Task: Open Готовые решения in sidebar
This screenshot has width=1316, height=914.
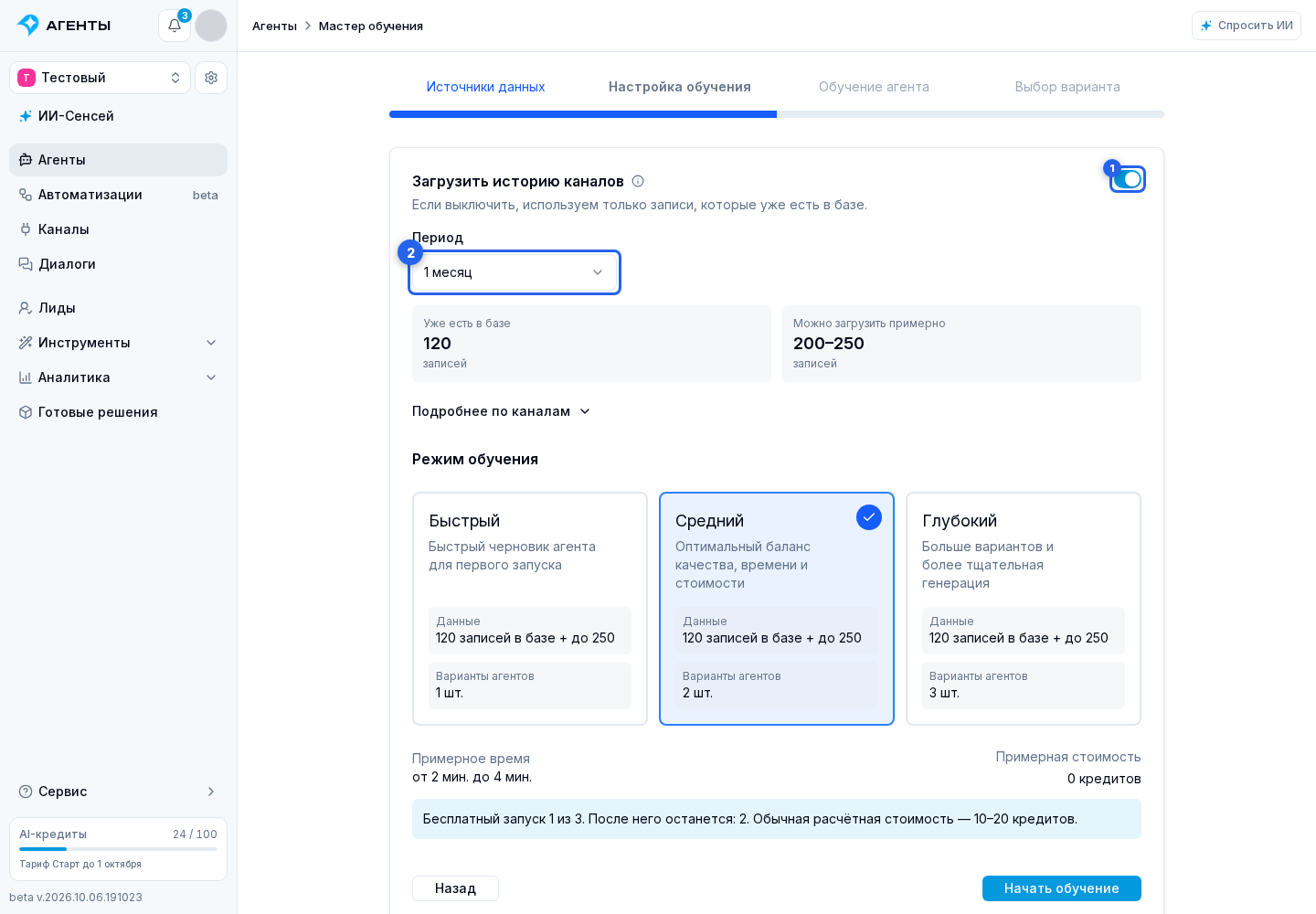Action: pyautogui.click(x=119, y=412)
